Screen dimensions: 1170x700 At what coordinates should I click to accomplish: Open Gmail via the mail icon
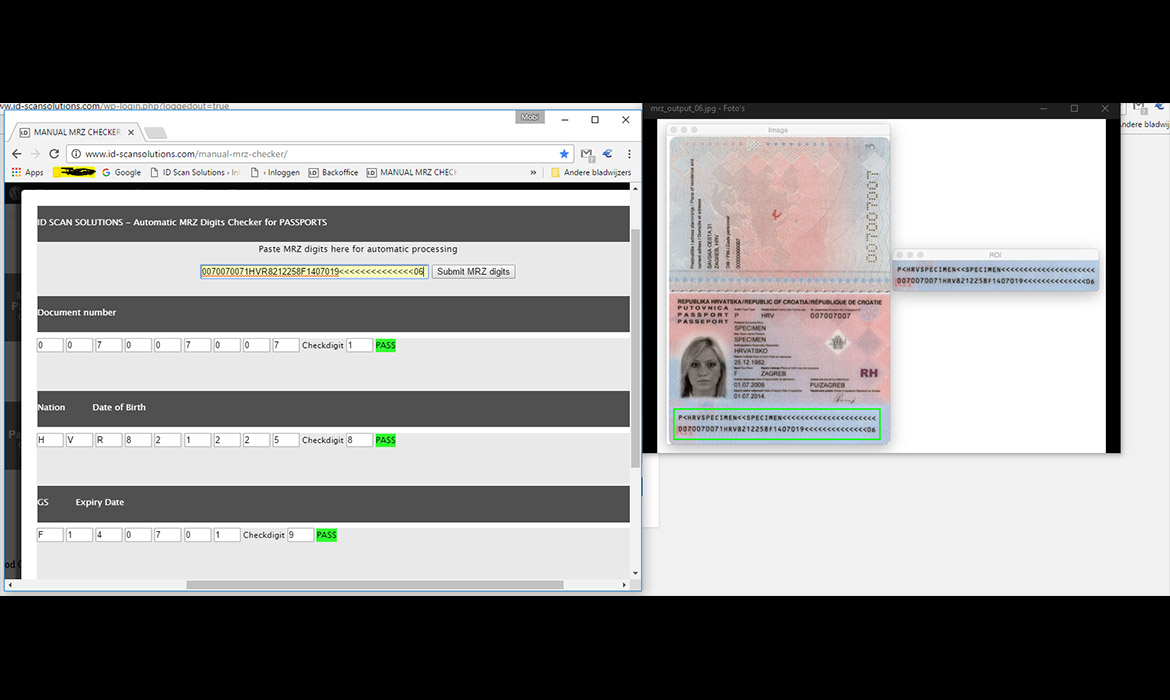tap(587, 154)
